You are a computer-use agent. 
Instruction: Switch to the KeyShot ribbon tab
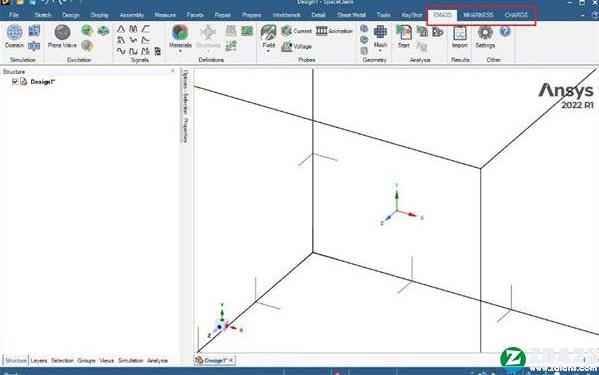pyautogui.click(x=412, y=15)
